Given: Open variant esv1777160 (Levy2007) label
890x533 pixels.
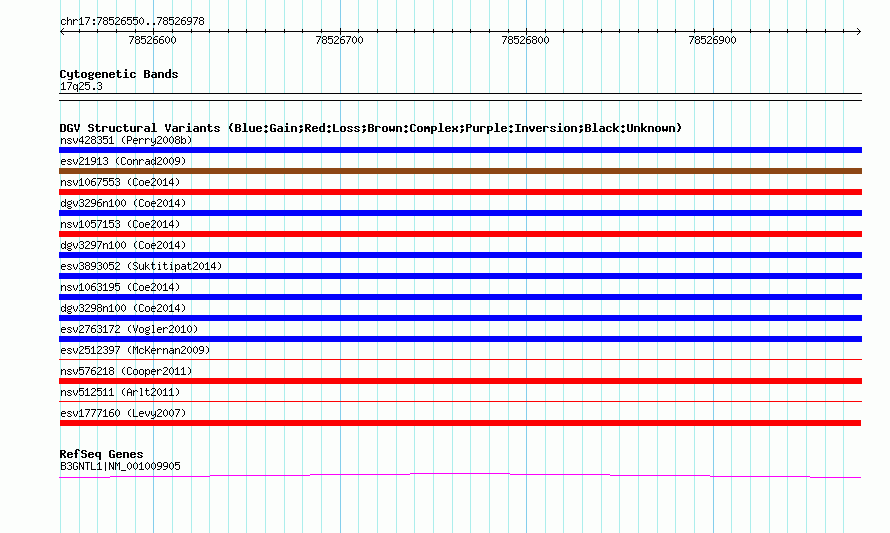Looking at the screenshot, I should (123, 413).
